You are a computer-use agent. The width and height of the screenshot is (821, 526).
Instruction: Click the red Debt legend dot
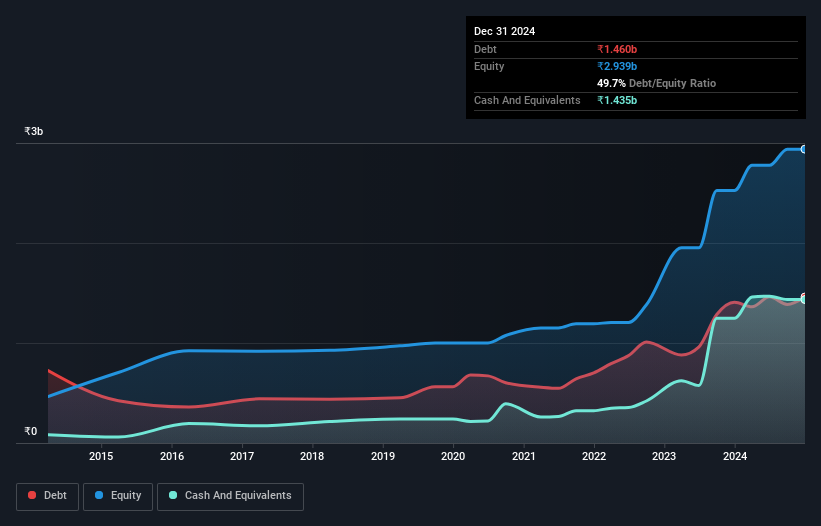pyautogui.click(x=32, y=495)
